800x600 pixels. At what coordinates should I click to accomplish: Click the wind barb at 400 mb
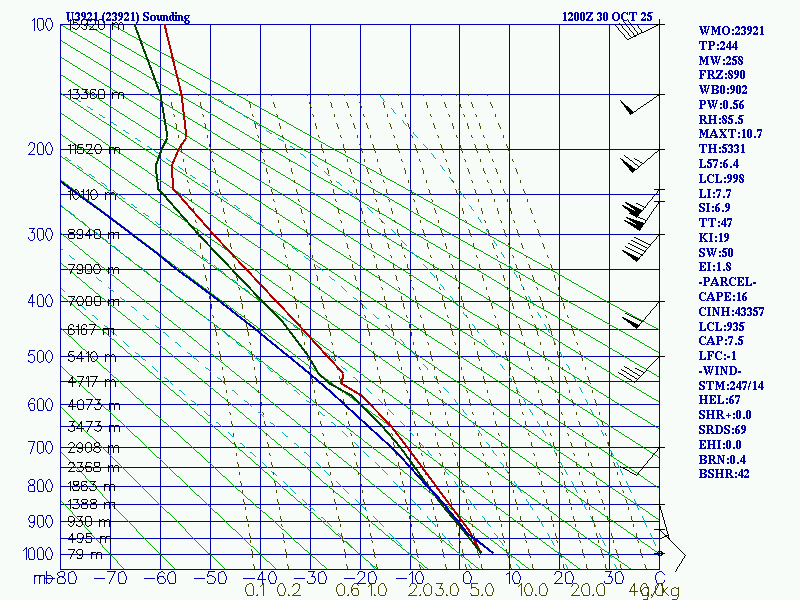pyautogui.click(x=641, y=315)
